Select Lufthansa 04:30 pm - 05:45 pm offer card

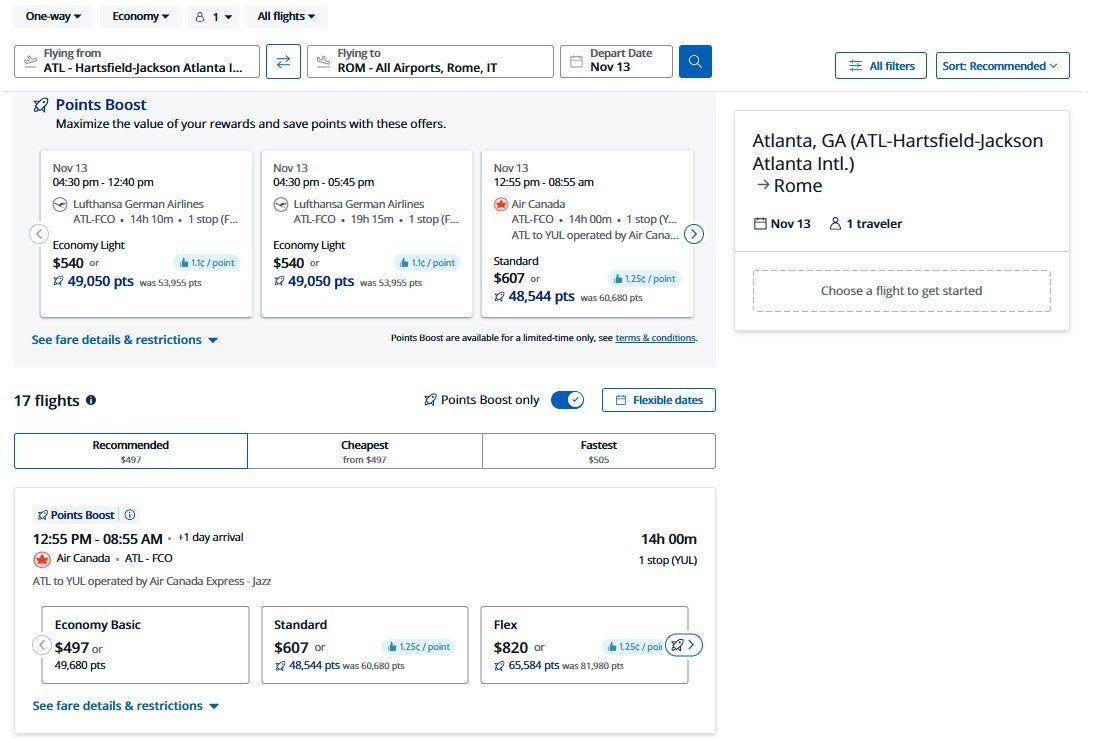coord(367,233)
